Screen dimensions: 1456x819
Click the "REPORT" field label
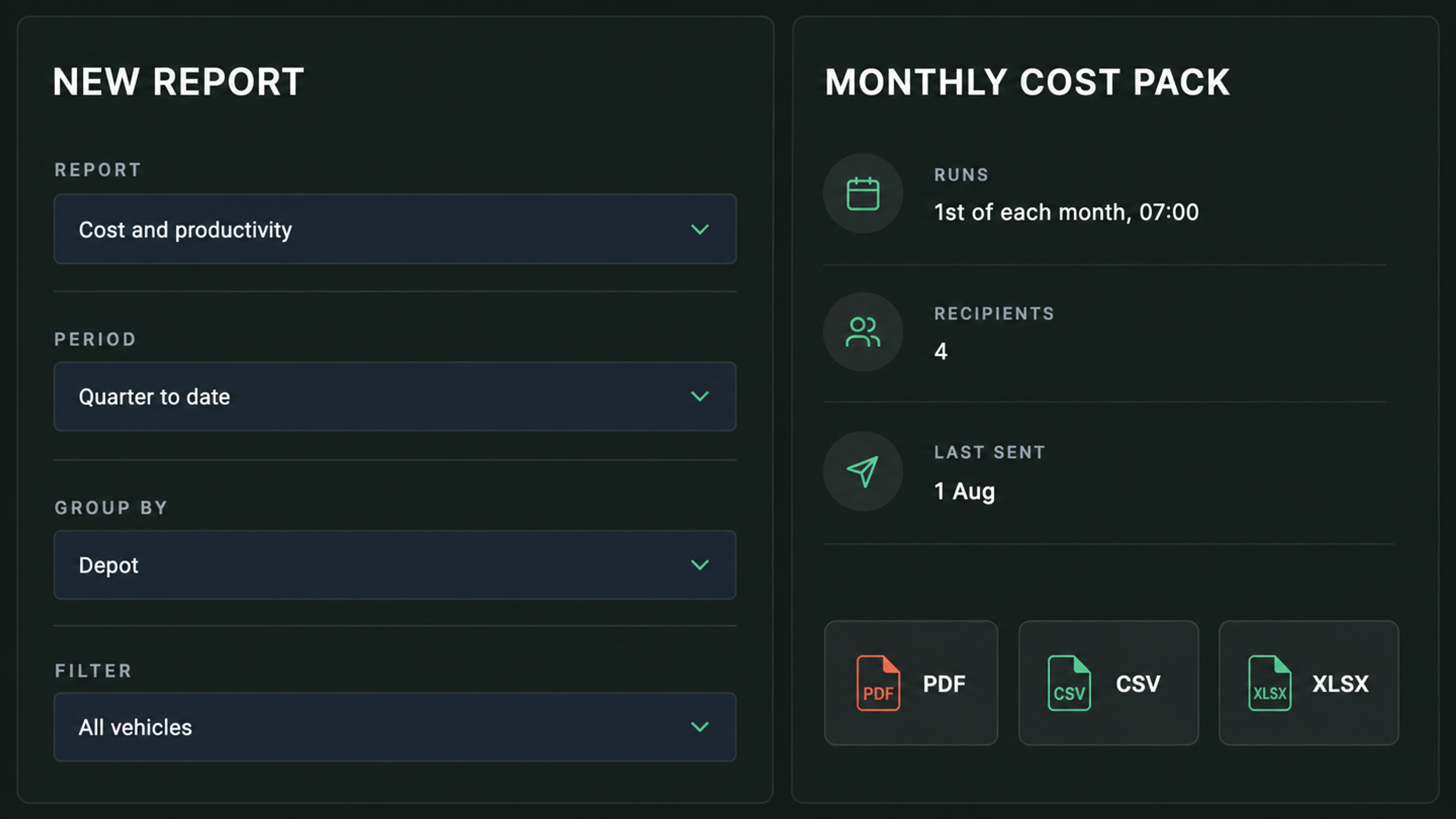pyautogui.click(x=98, y=170)
